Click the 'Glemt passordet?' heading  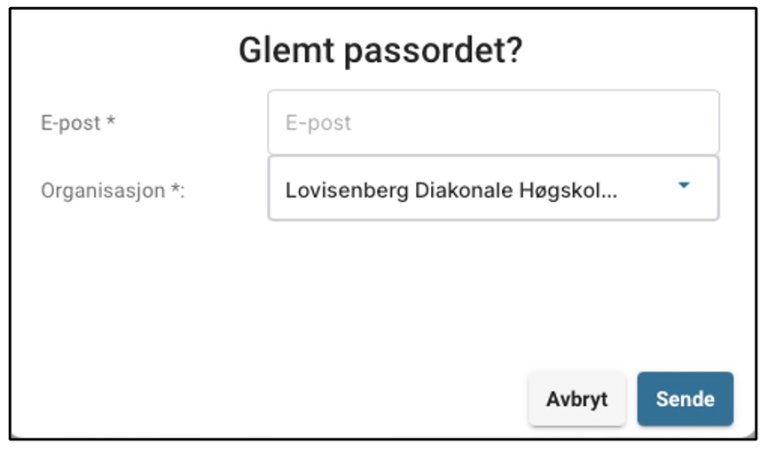(x=380, y=52)
